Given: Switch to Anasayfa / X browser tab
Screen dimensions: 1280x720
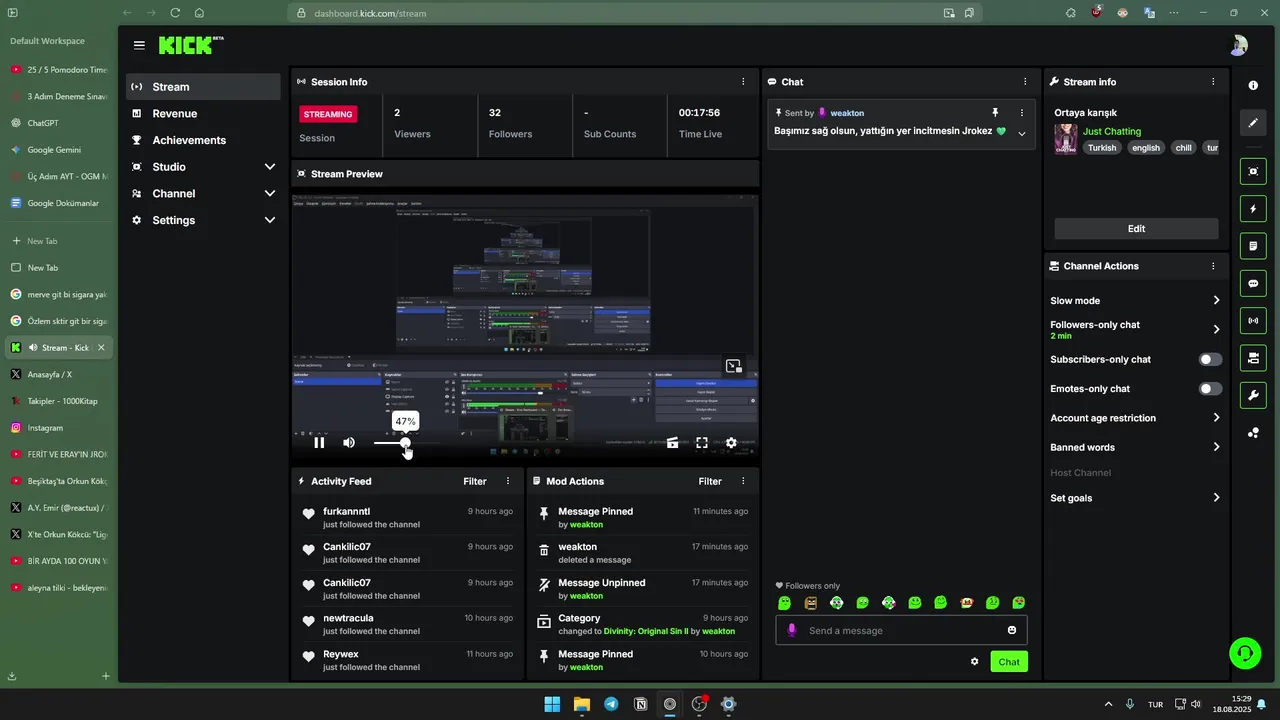Looking at the screenshot, I should pos(59,374).
